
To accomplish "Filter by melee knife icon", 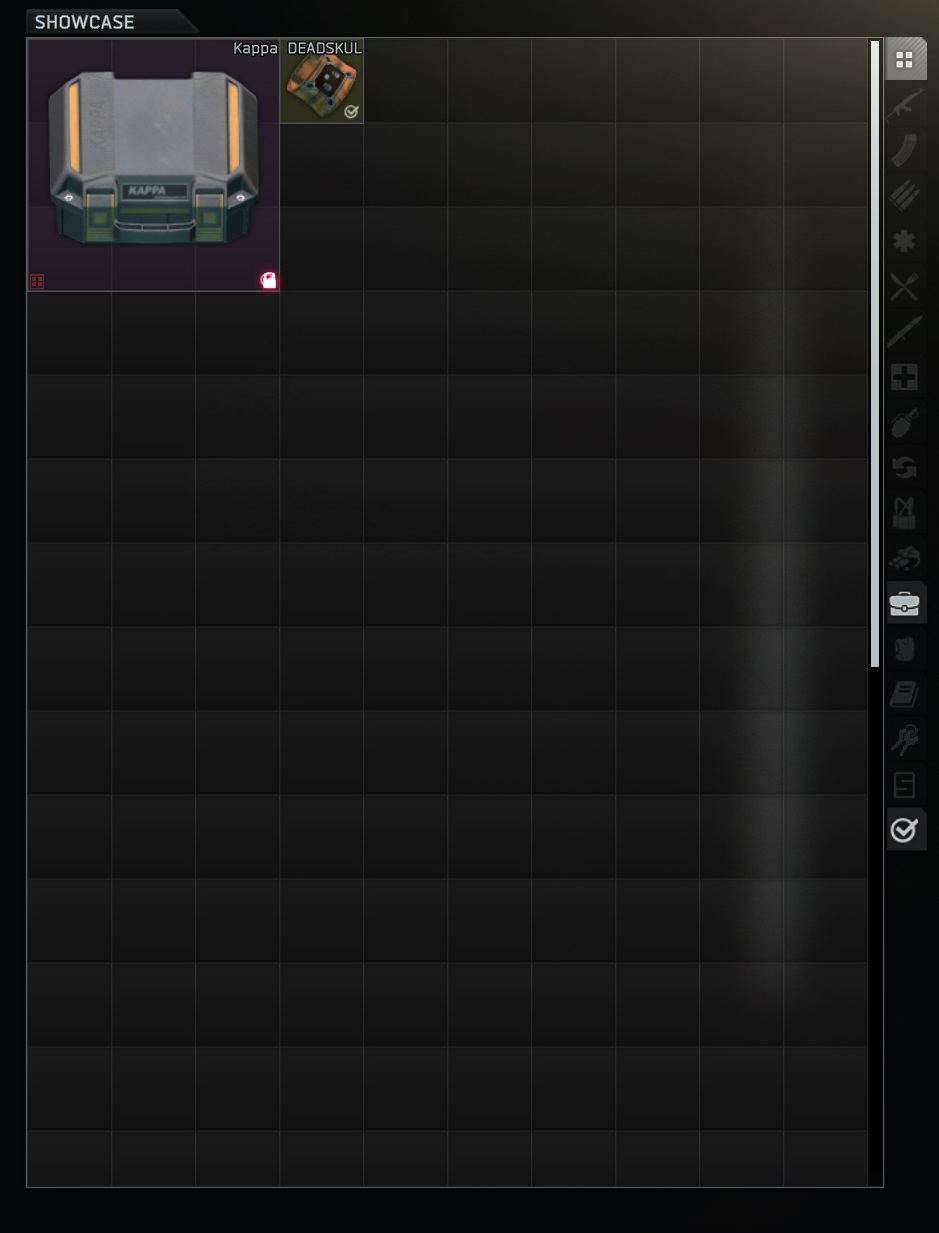I will point(905,332).
